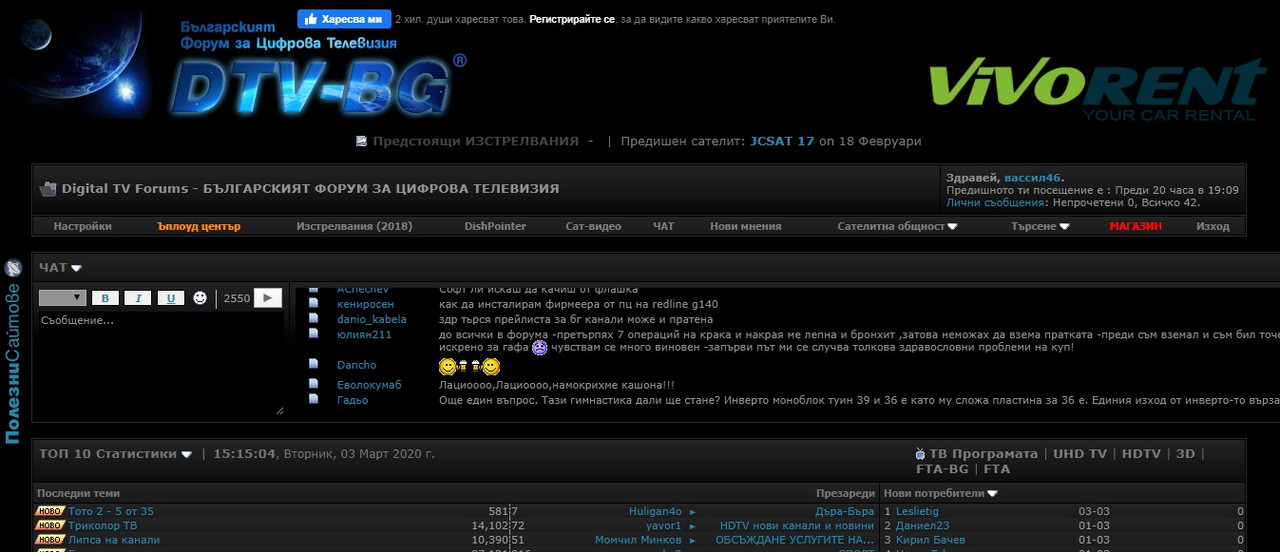The height and width of the screenshot is (552, 1280).
Task: Click the resize grip of the chat textarea
Action: coord(279,410)
